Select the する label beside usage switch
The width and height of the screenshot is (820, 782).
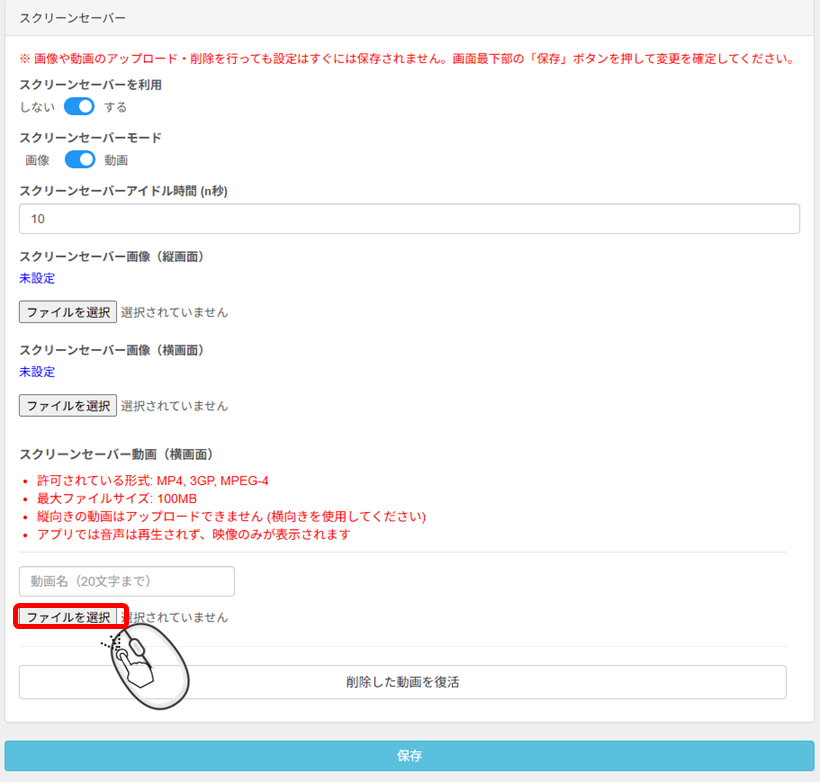tap(116, 107)
